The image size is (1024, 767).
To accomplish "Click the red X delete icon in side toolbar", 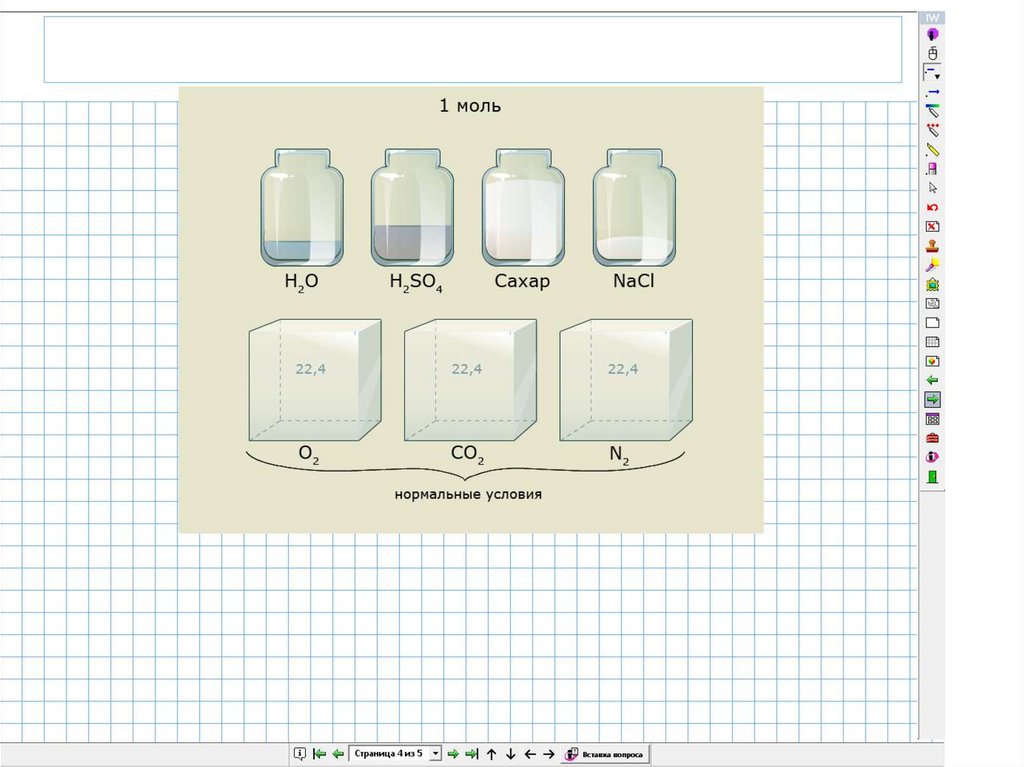I will point(932,227).
